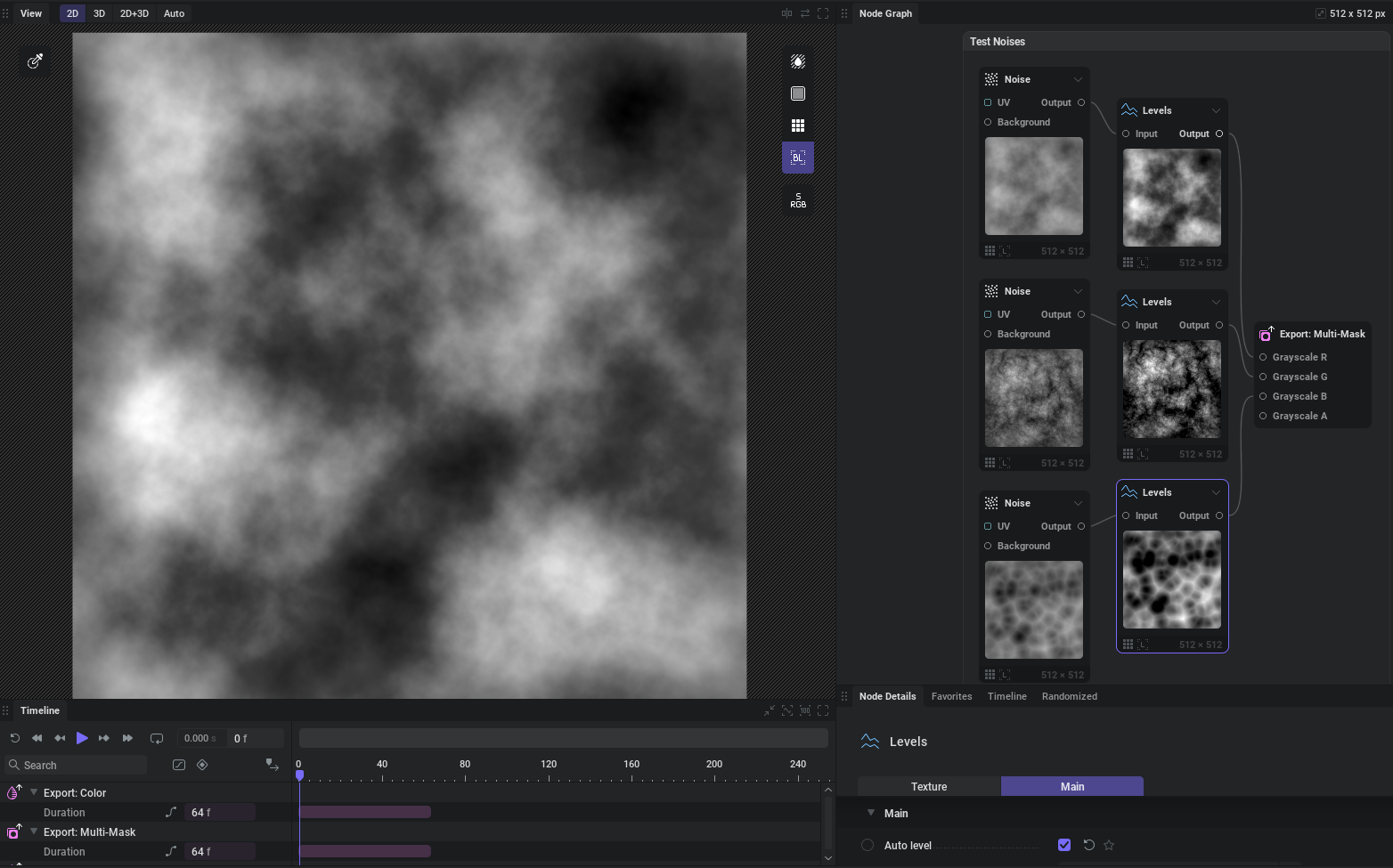Screen dimensions: 1393x868
Task: Click the reset button beside Auto level
Action: 1088,845
